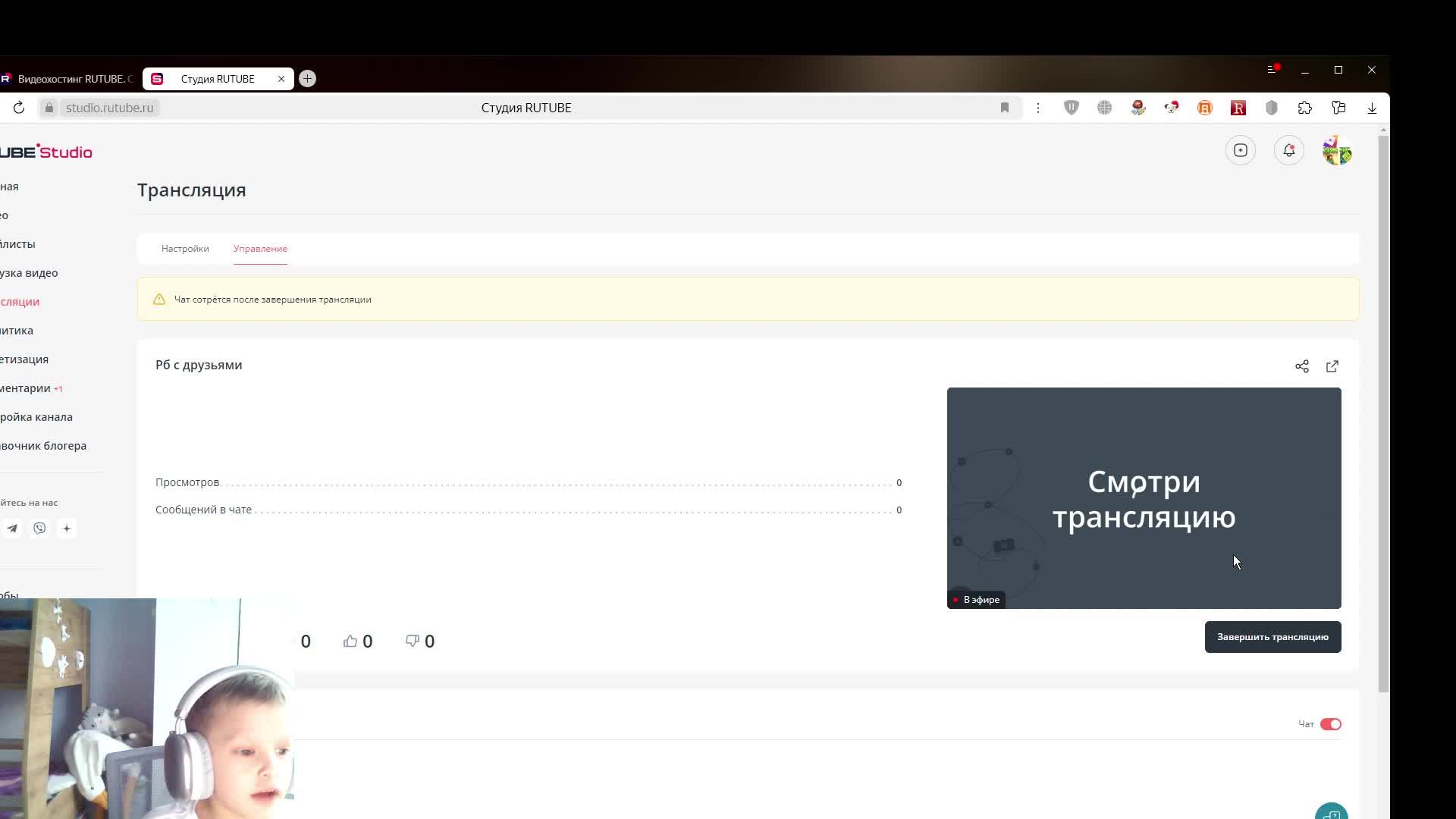1456x819 pixels.
Task: Click the В эфире live badge
Action: pyautogui.click(x=976, y=600)
